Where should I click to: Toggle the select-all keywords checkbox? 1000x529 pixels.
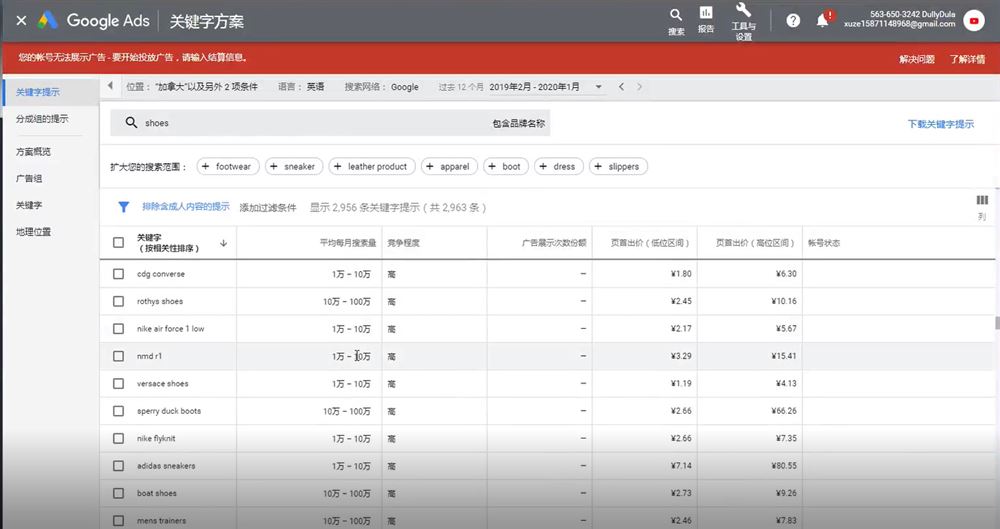pyautogui.click(x=119, y=242)
